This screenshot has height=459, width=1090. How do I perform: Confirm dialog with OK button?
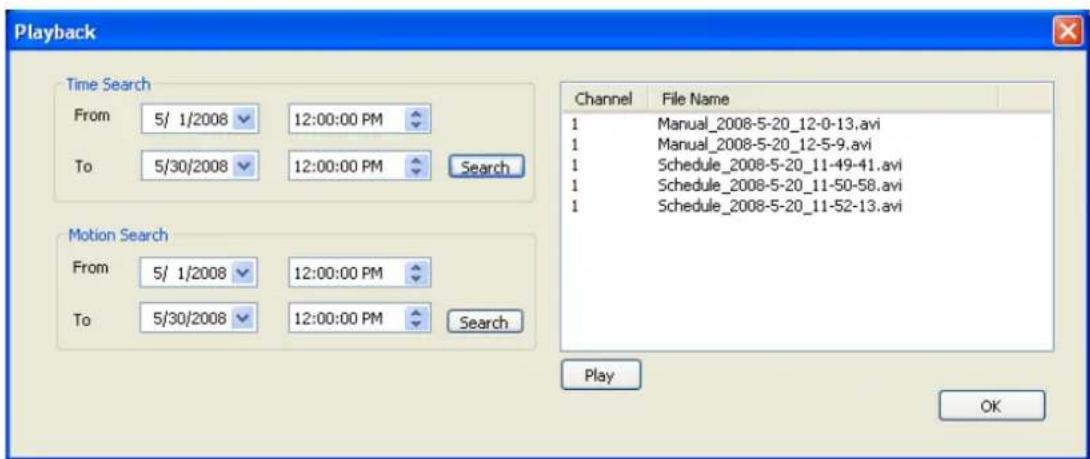[x=991, y=406]
